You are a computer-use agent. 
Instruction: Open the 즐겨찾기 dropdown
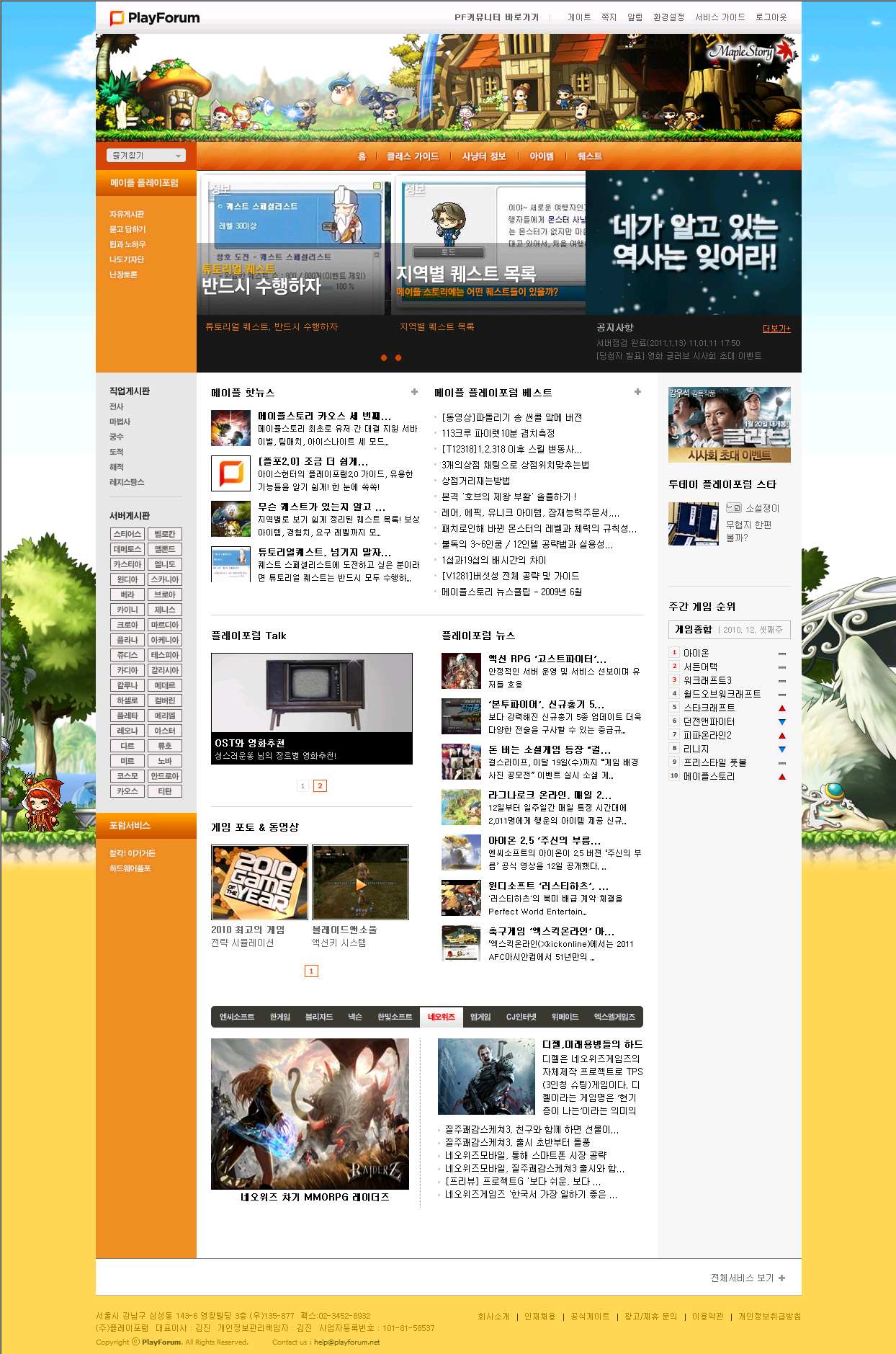point(146,156)
